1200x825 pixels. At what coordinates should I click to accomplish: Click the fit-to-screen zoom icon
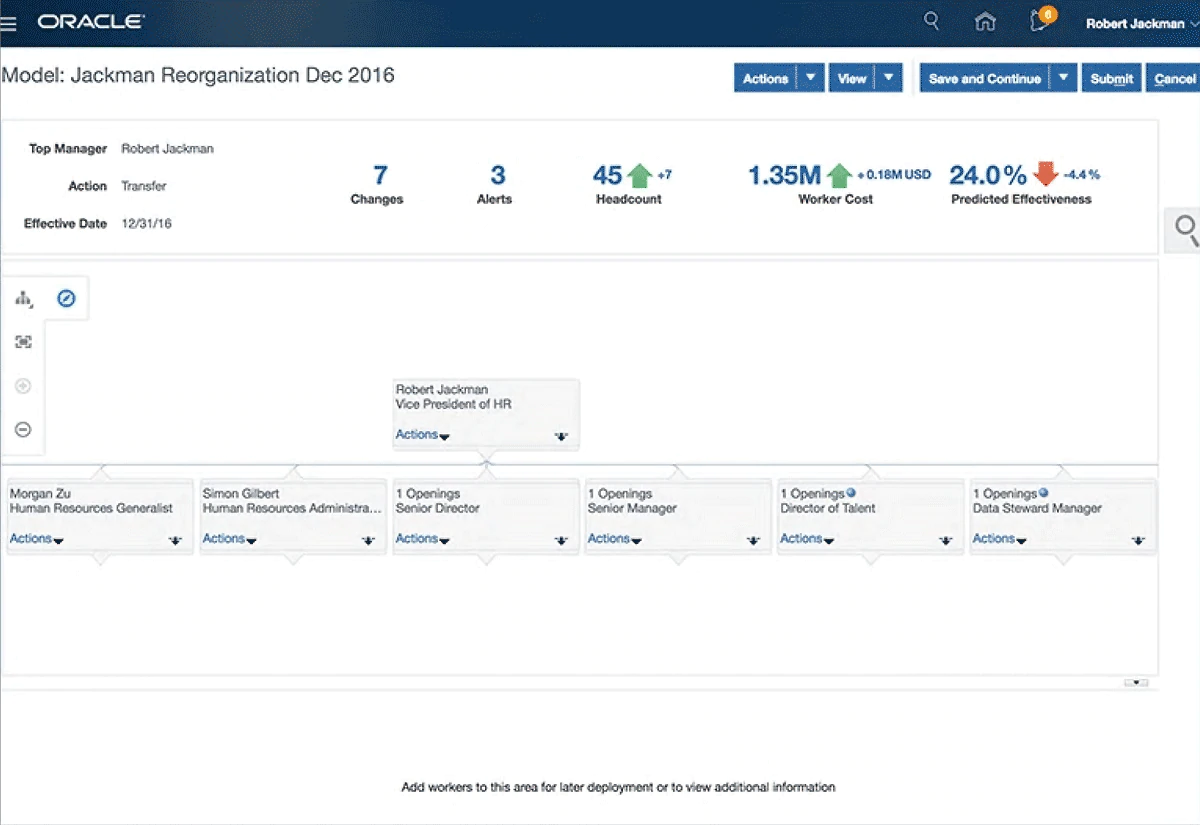pos(23,342)
